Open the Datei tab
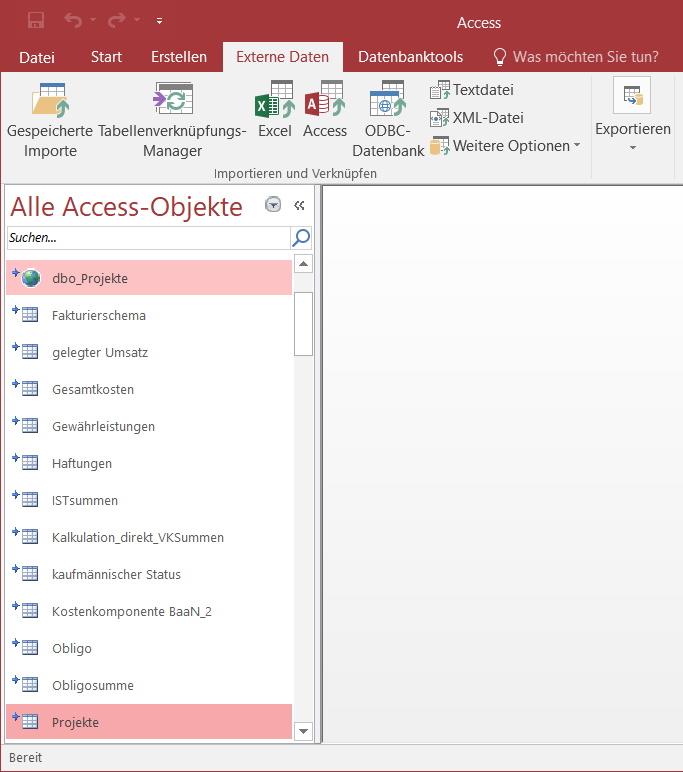This screenshot has height=772, width=683. click(37, 57)
